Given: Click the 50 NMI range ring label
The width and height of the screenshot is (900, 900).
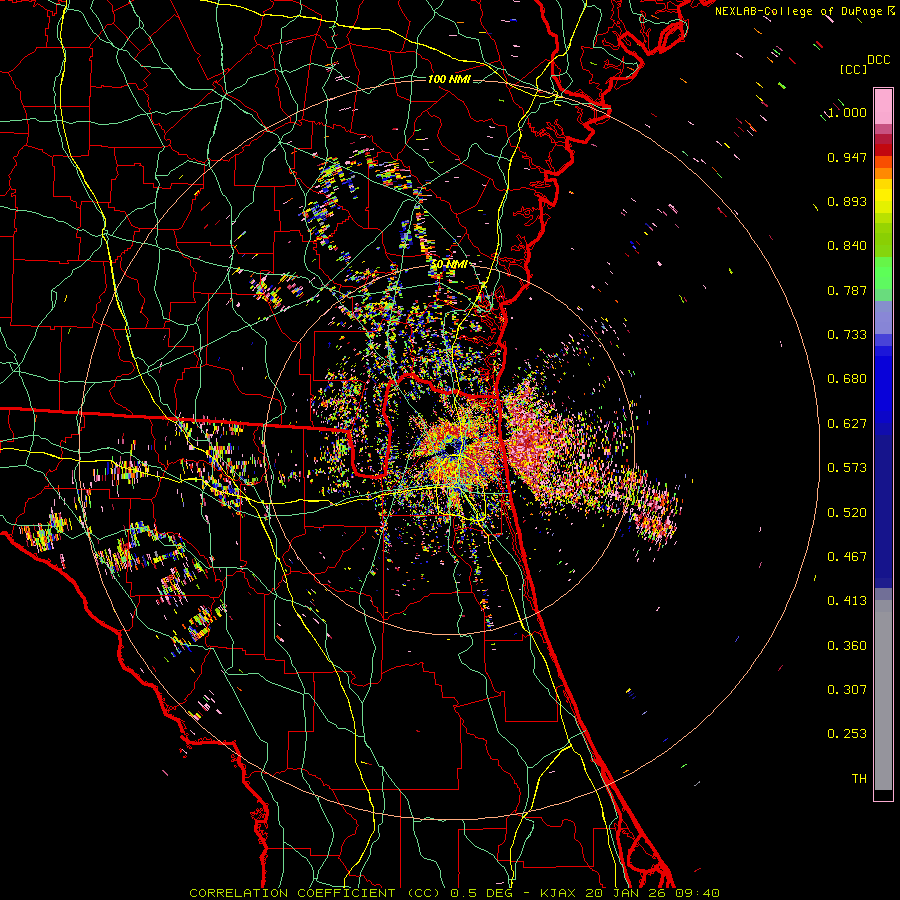Looking at the screenshot, I should [449, 264].
